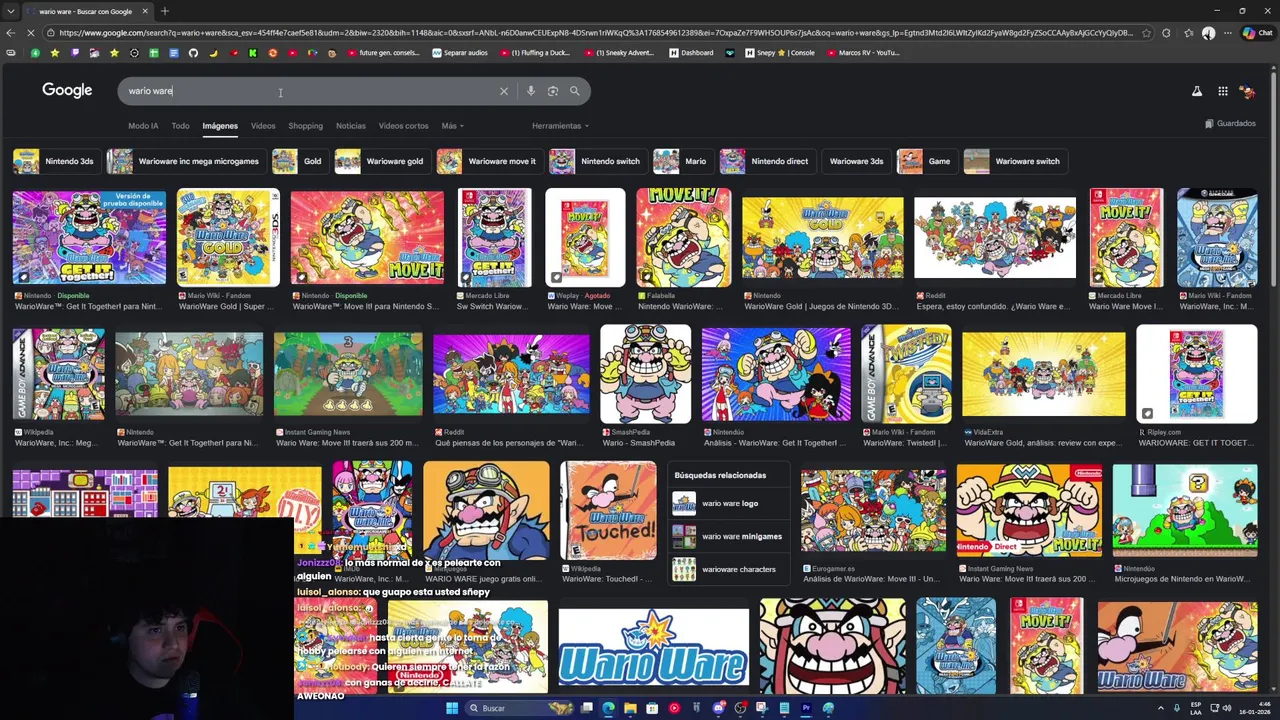Filter by Nintendo switch chip
Image resolution: width=1280 pixels, height=720 pixels.
(596, 161)
